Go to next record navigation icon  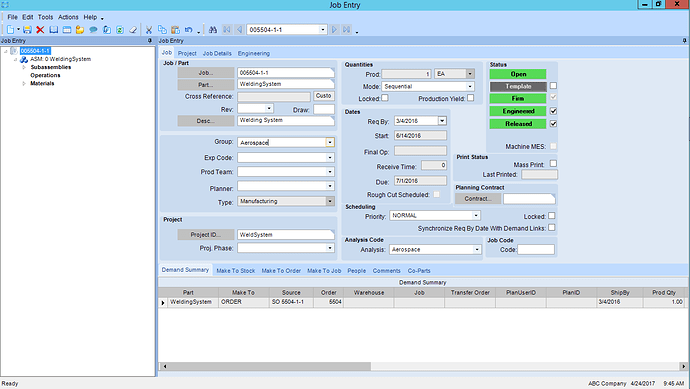[334, 29]
